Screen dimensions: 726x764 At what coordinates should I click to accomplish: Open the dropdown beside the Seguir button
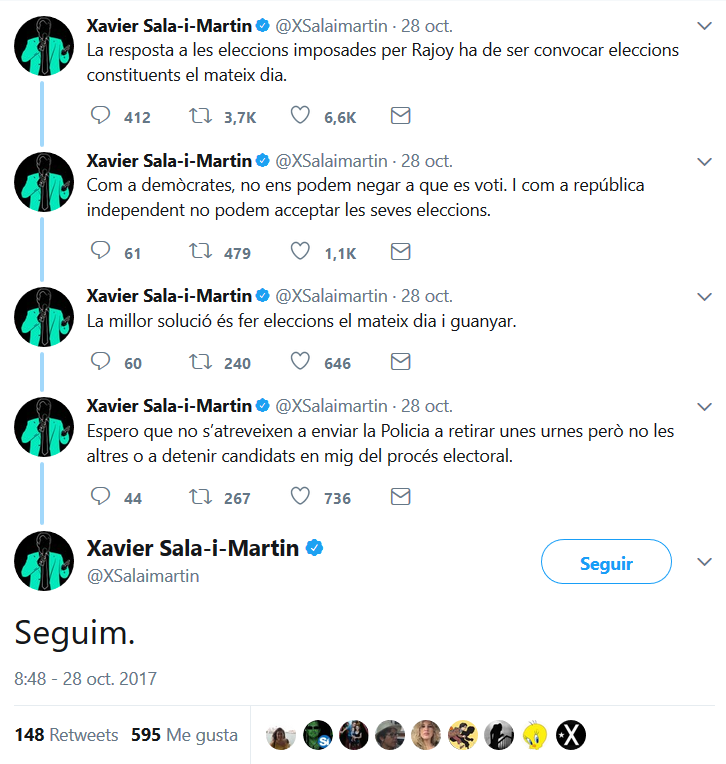coord(703,561)
